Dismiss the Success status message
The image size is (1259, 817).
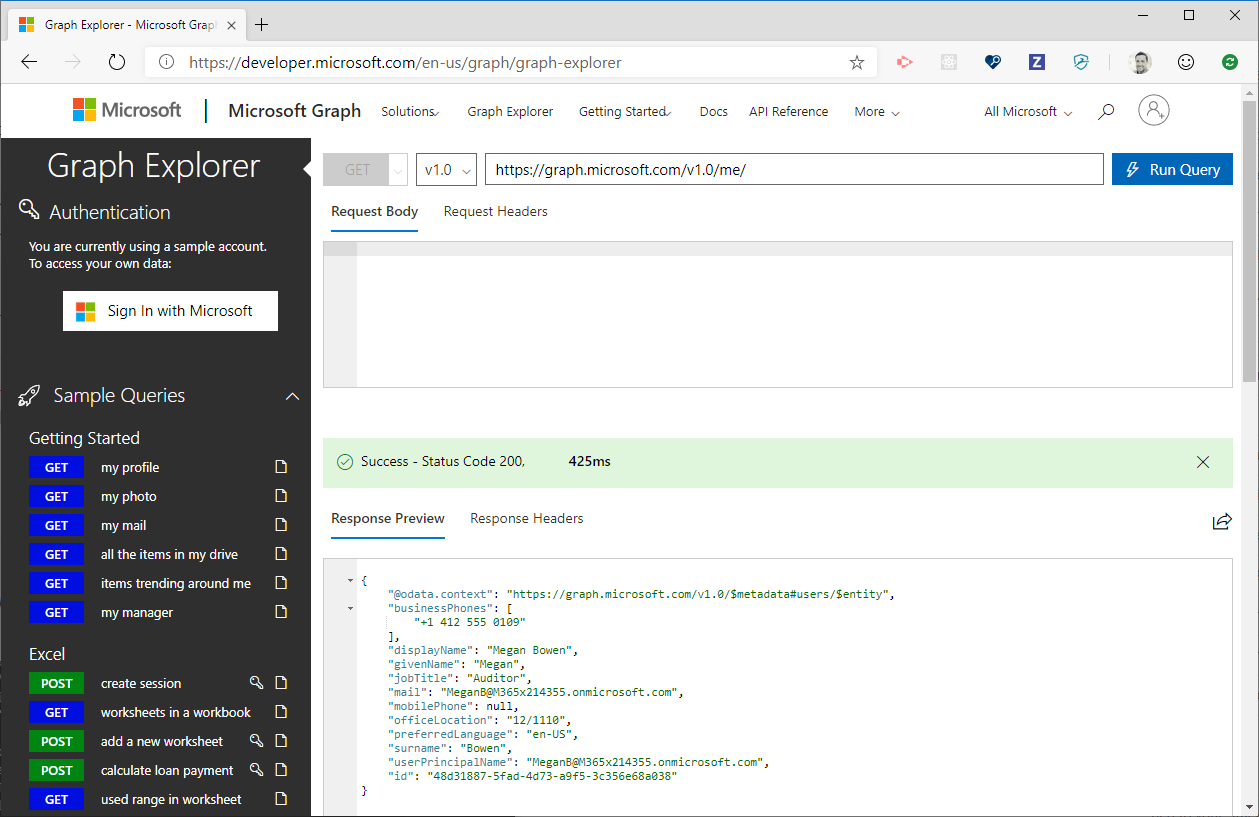click(1203, 462)
